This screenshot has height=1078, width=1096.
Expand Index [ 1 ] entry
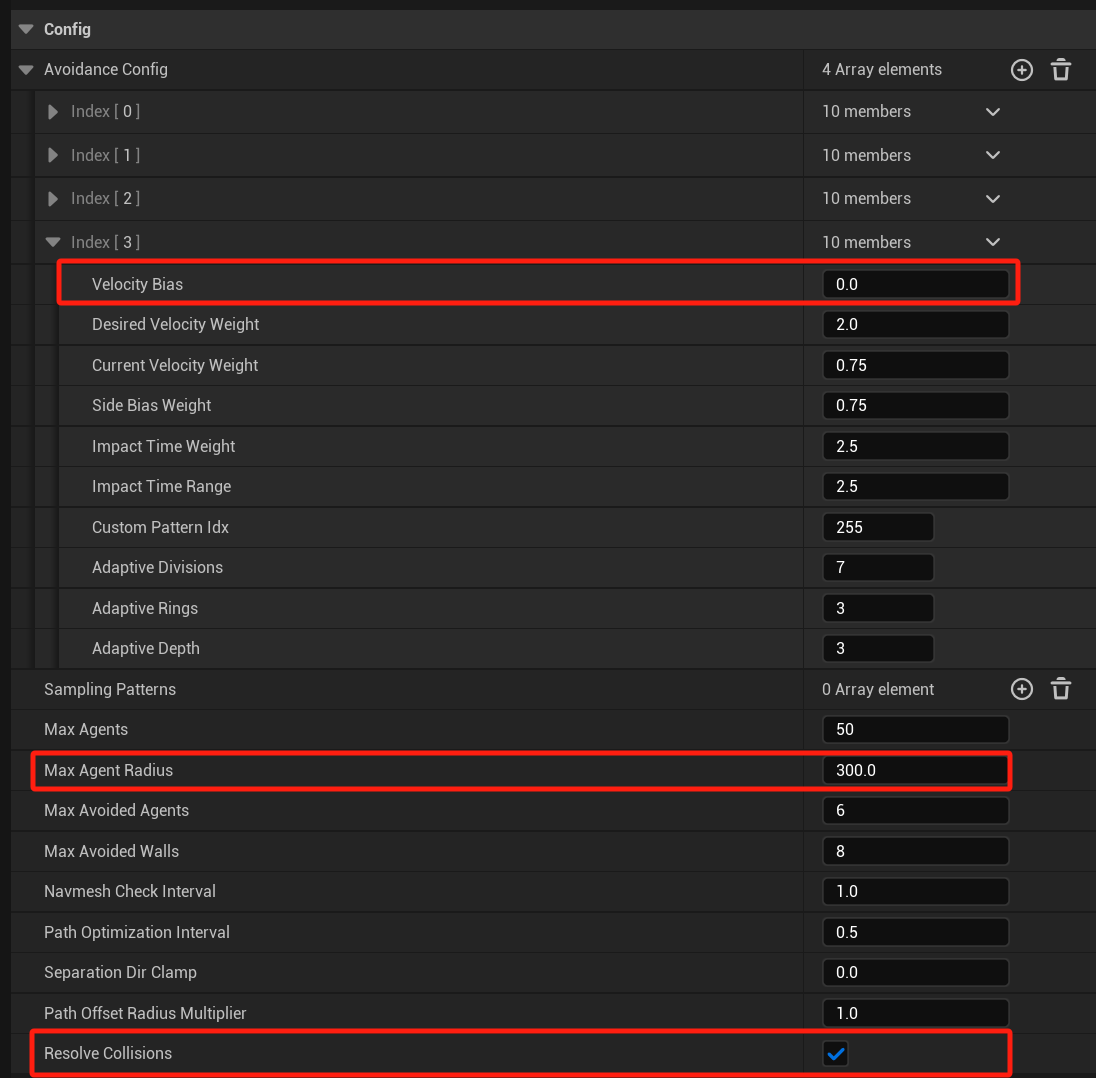point(53,156)
